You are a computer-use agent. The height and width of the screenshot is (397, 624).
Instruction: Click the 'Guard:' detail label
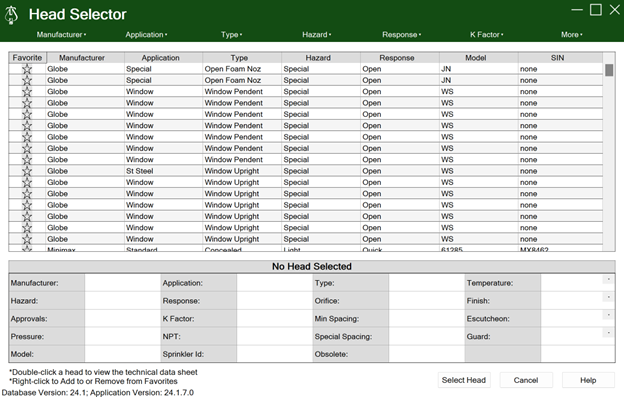pyautogui.click(x=478, y=337)
